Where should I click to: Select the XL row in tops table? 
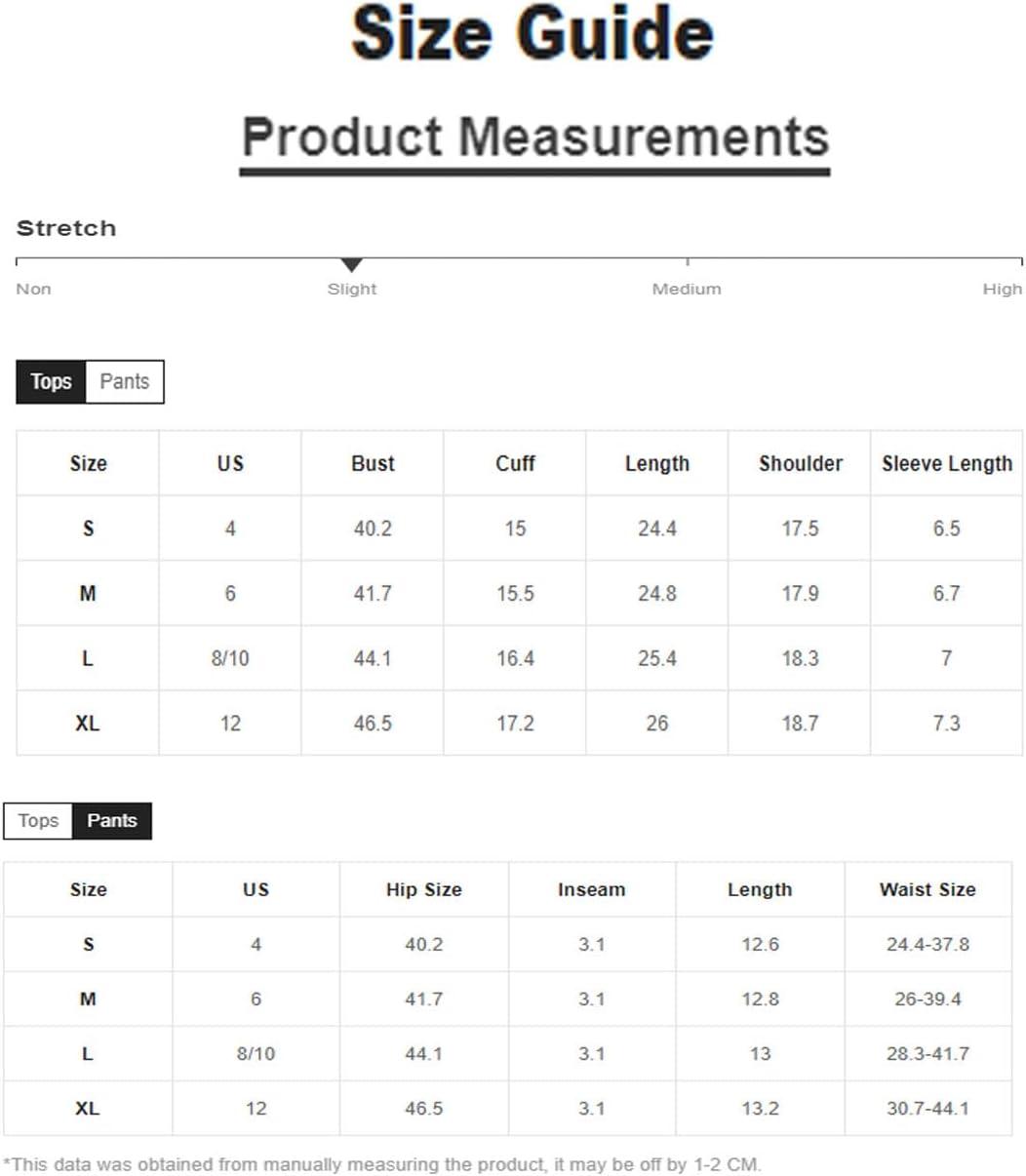(x=519, y=723)
